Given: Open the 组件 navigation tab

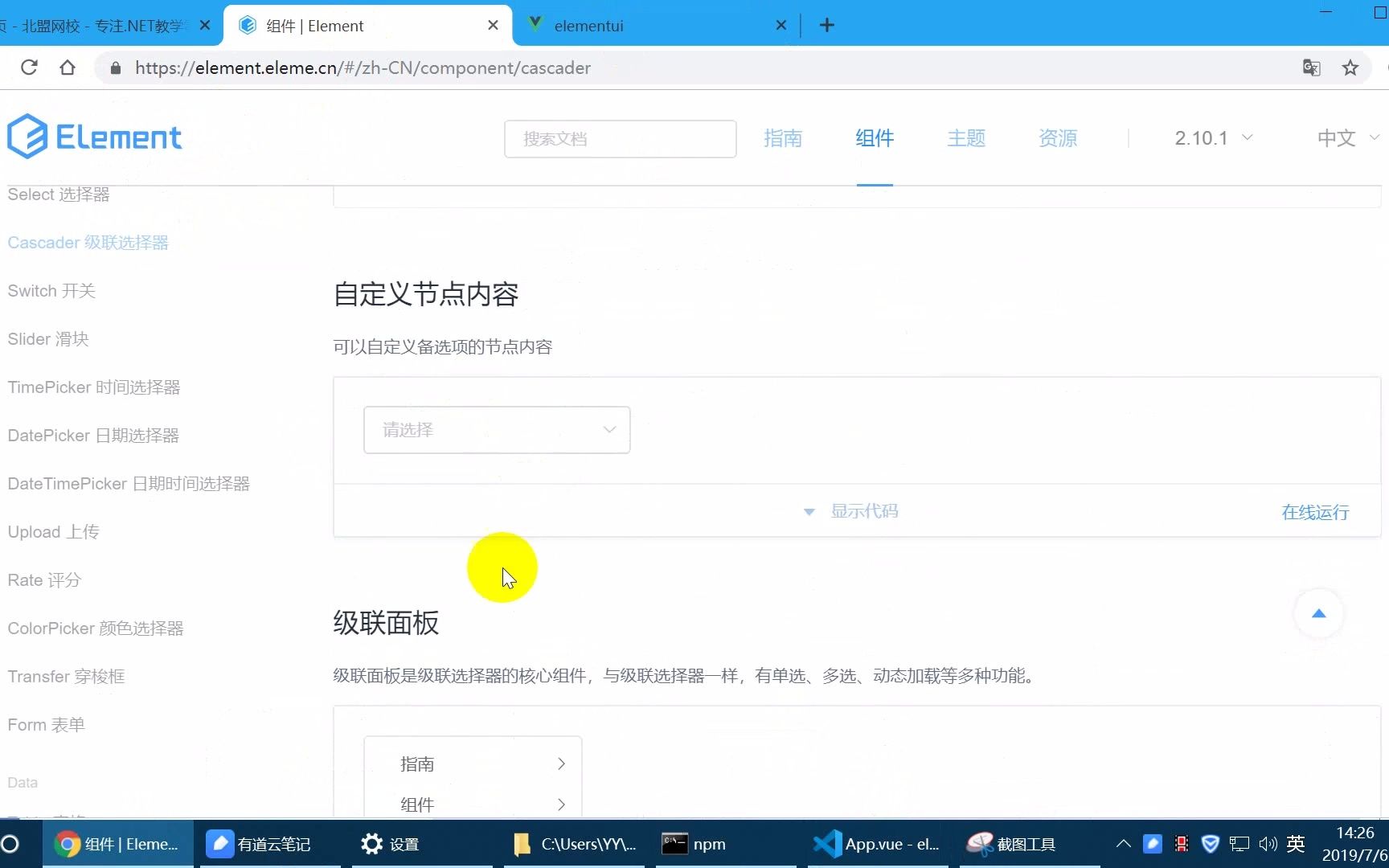Looking at the screenshot, I should coord(875,138).
